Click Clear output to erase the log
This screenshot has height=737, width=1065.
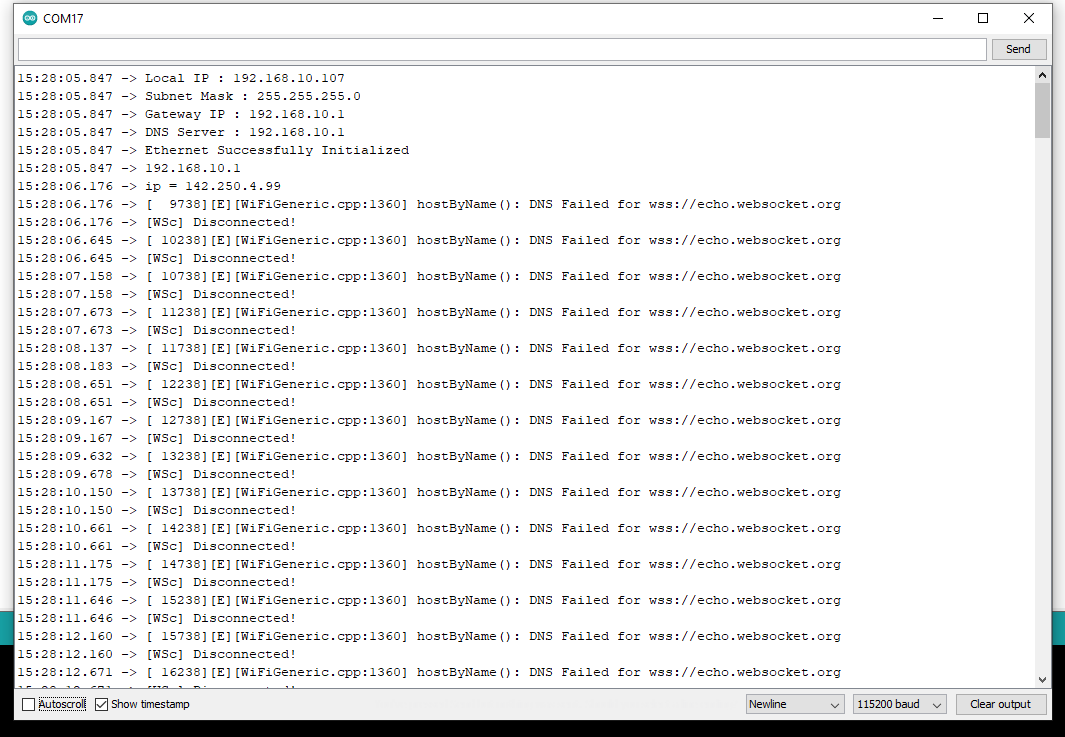1001,704
